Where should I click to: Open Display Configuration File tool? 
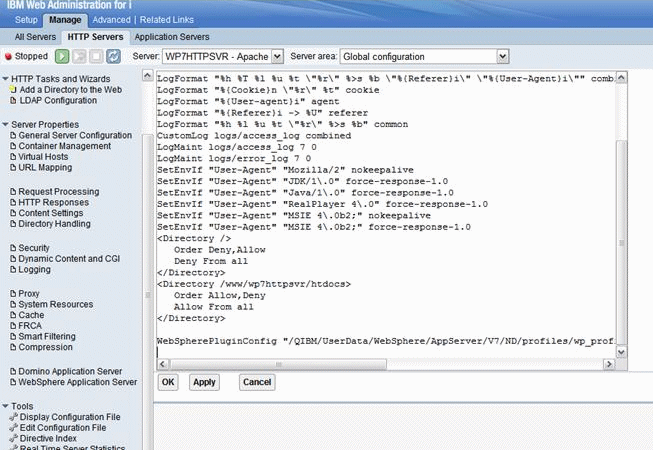click(x=70, y=417)
